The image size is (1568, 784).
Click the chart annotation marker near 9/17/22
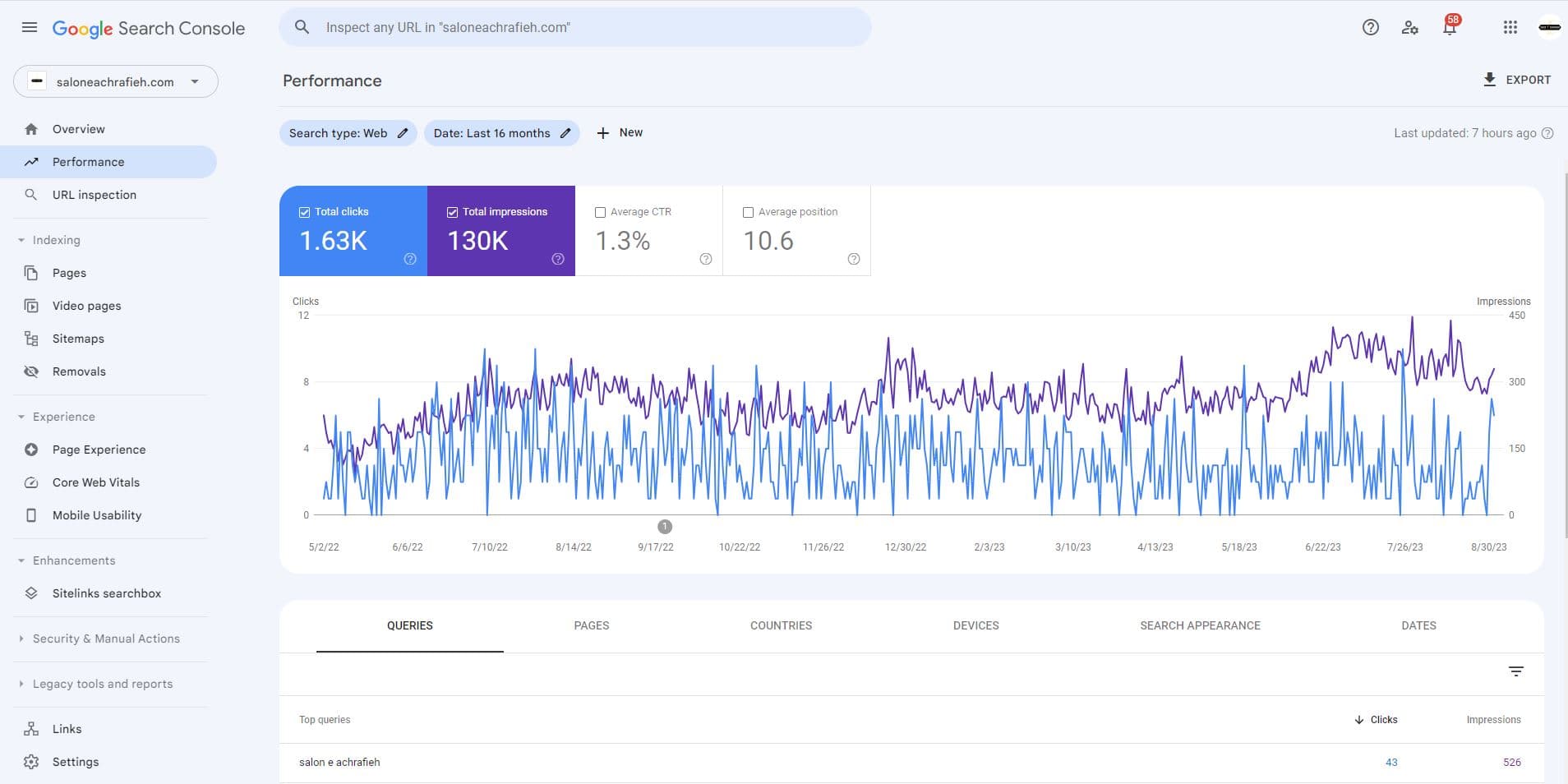(x=665, y=527)
